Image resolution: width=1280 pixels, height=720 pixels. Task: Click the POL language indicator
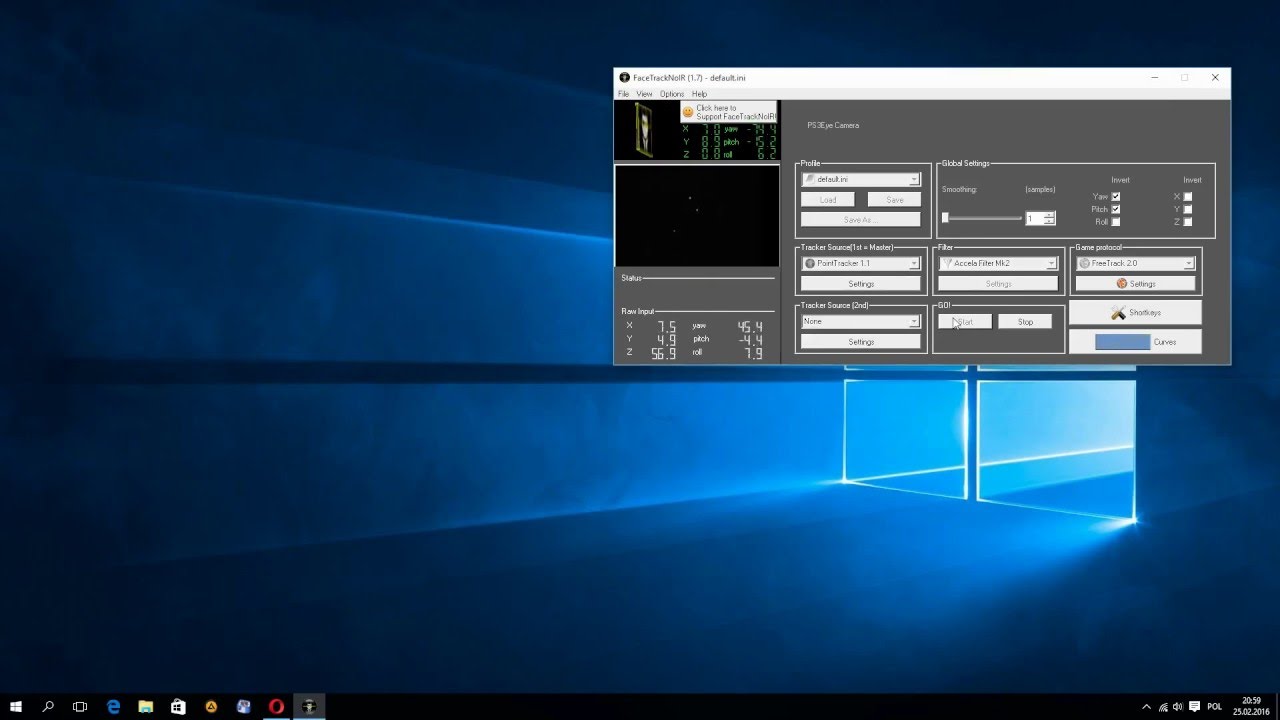[1215, 706]
